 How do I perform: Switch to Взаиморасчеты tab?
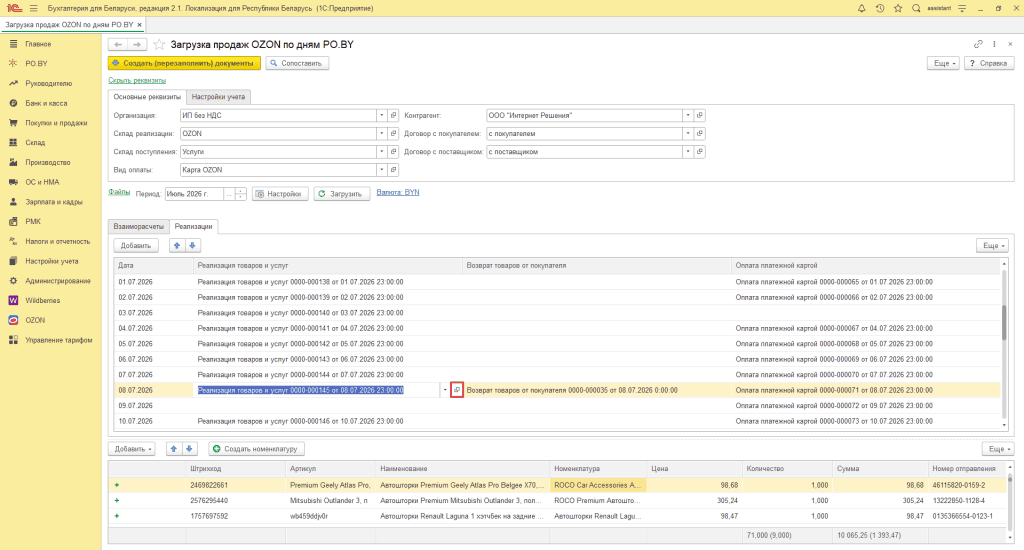138,226
